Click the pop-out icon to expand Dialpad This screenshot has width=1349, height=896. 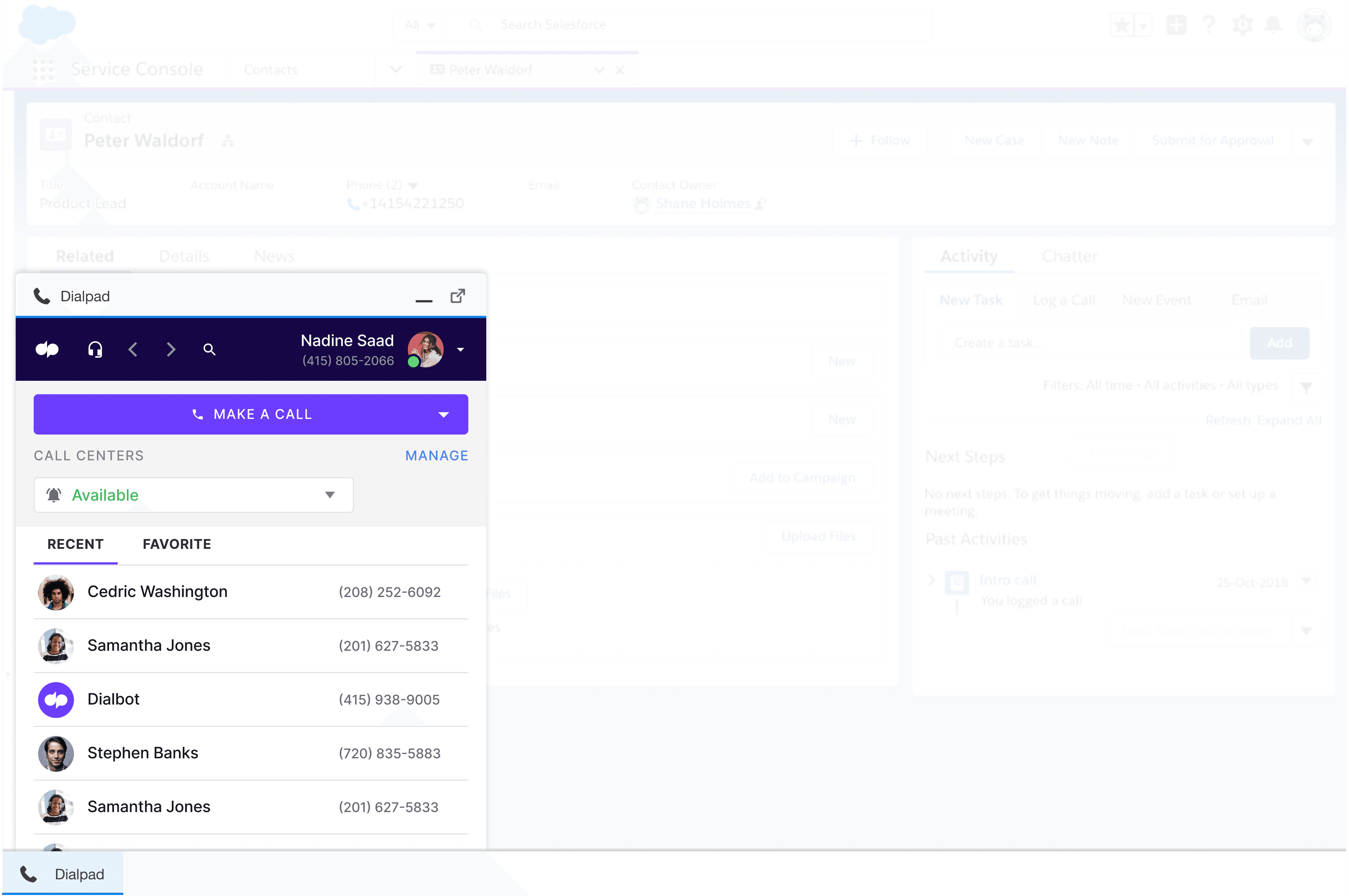(x=458, y=295)
